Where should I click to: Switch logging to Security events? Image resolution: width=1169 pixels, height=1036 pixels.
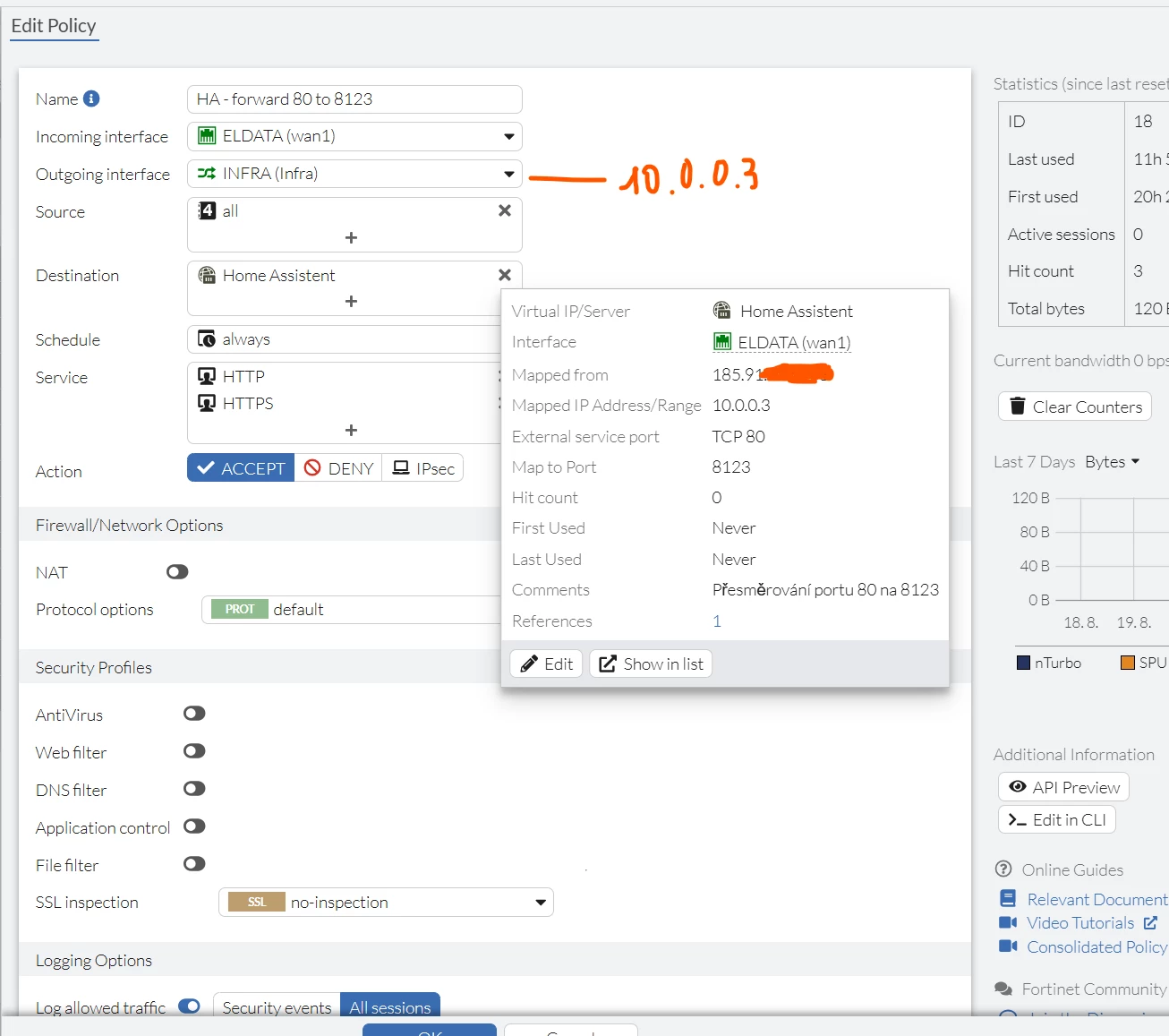point(277,1006)
